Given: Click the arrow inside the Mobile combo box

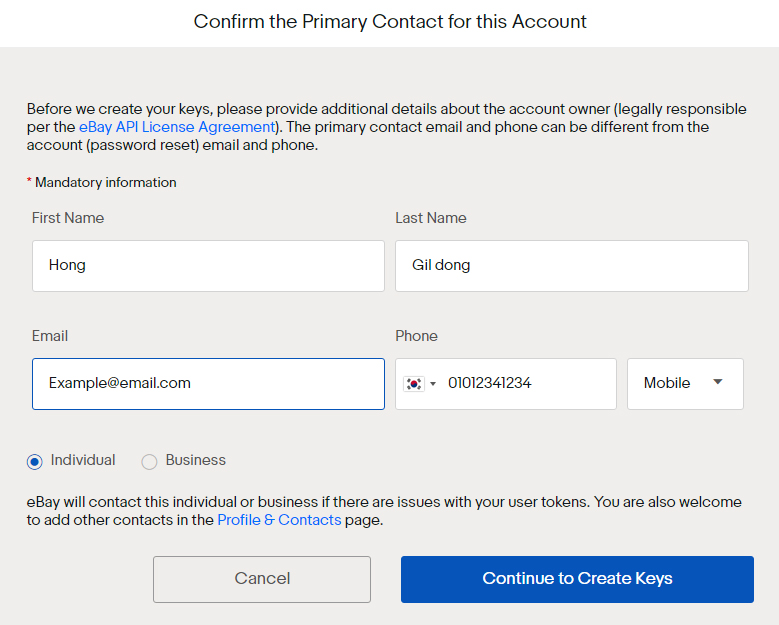Looking at the screenshot, I should (717, 382).
